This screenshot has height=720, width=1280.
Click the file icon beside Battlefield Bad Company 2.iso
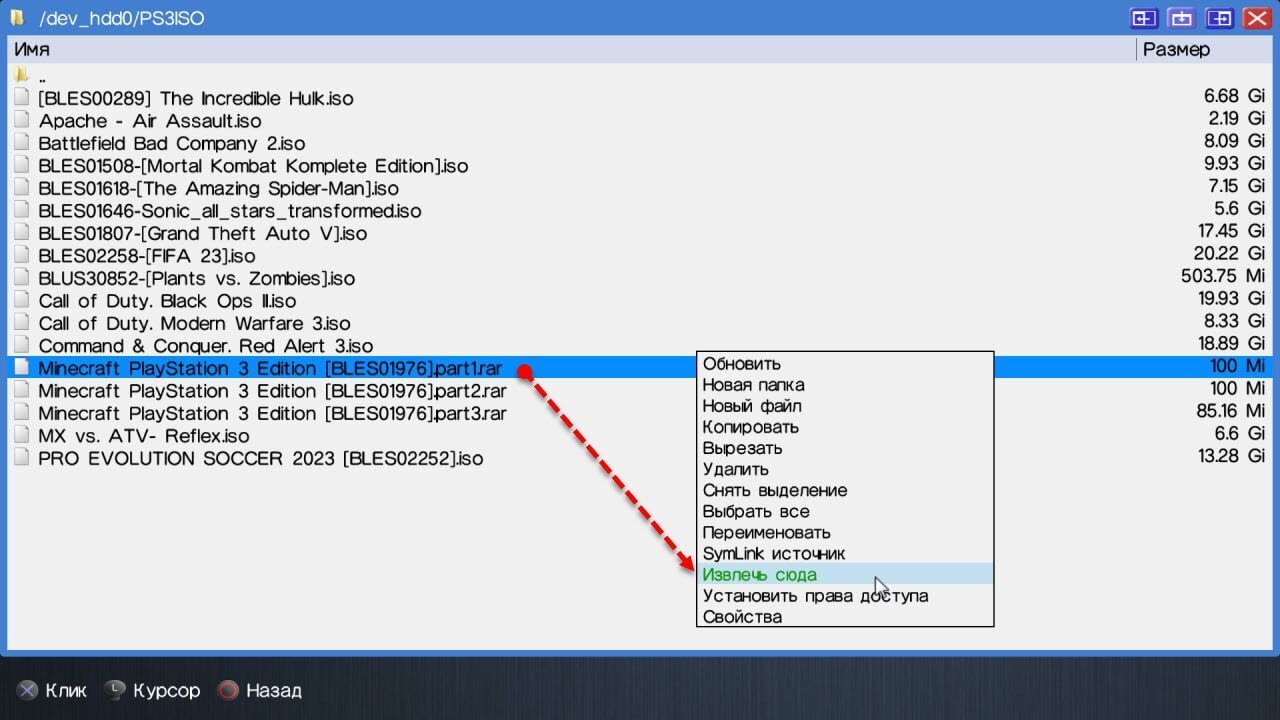22,143
